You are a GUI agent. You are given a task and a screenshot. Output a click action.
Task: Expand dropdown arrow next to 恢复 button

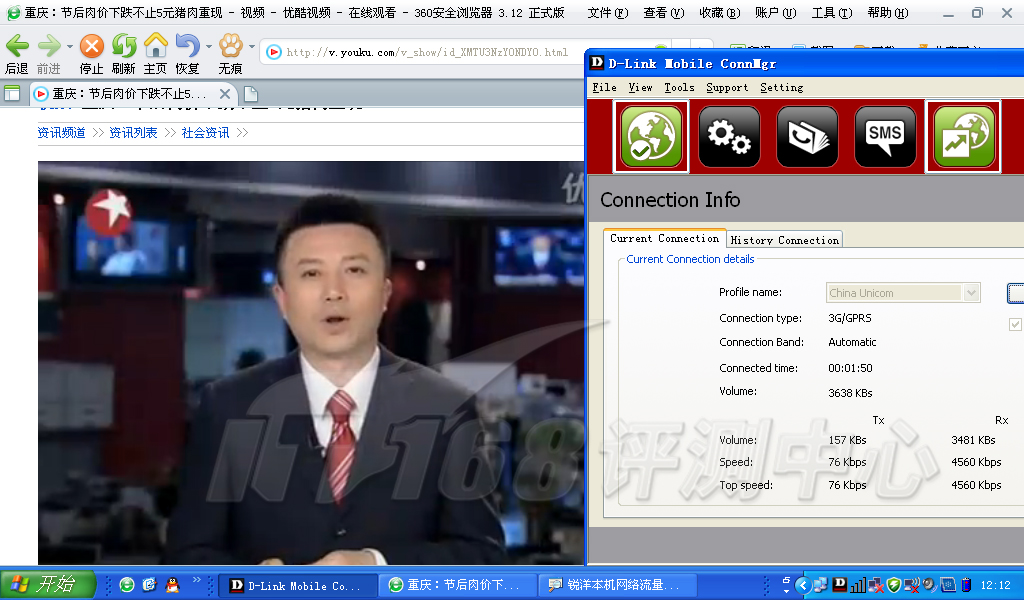[208, 46]
